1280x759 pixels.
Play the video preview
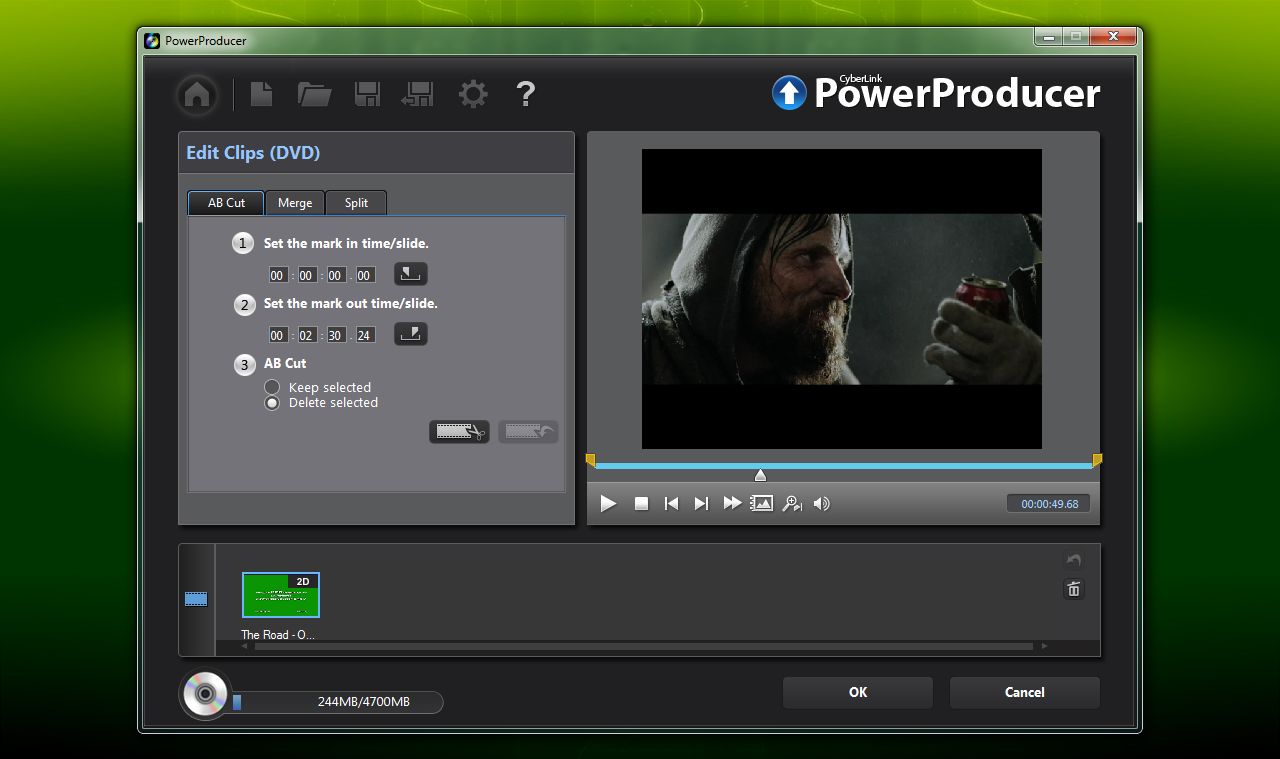click(608, 503)
